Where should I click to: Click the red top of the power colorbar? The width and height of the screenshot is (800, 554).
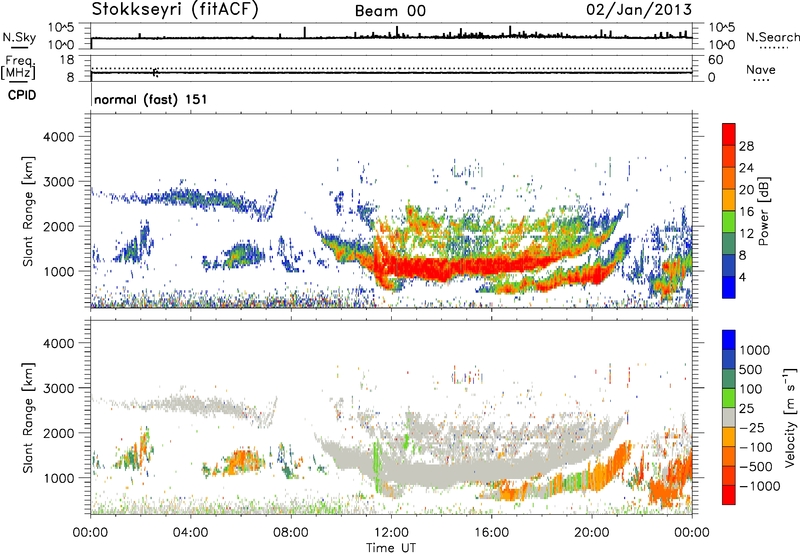pos(729,133)
